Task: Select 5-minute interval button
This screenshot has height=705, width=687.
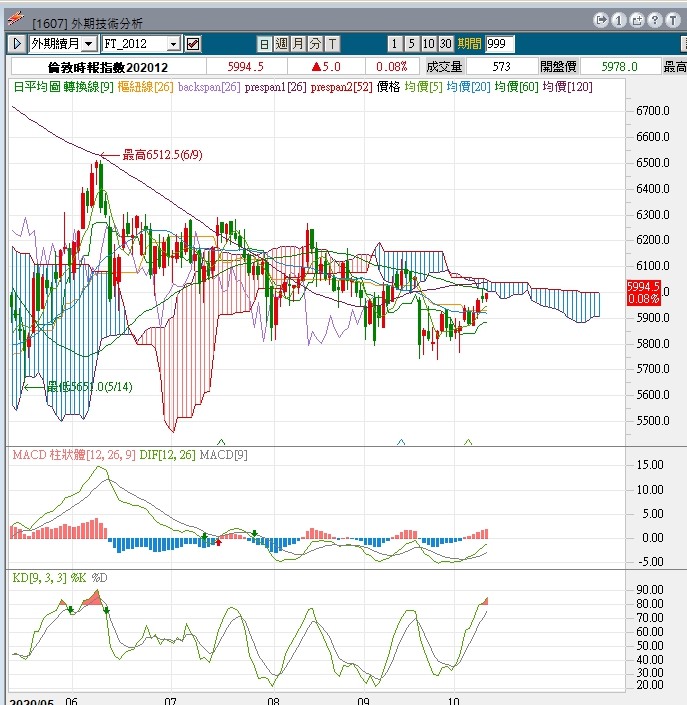Action: click(411, 44)
